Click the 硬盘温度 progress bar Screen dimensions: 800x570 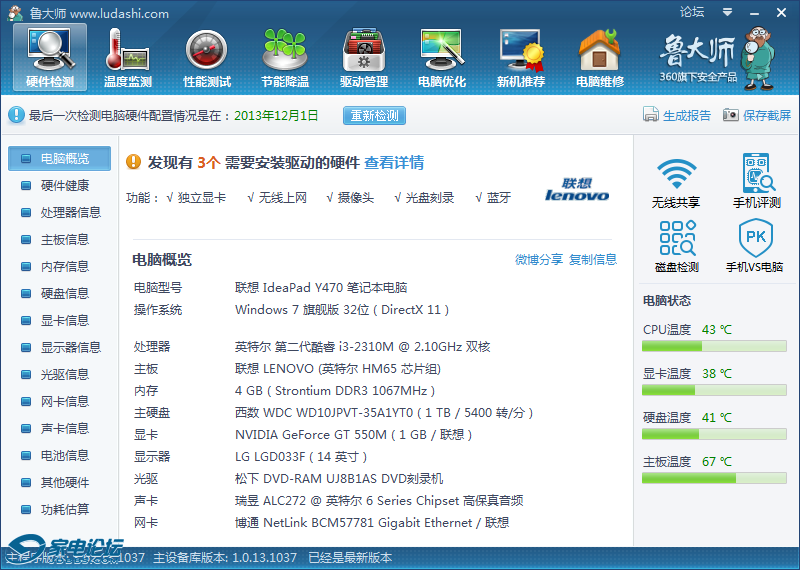[714, 434]
